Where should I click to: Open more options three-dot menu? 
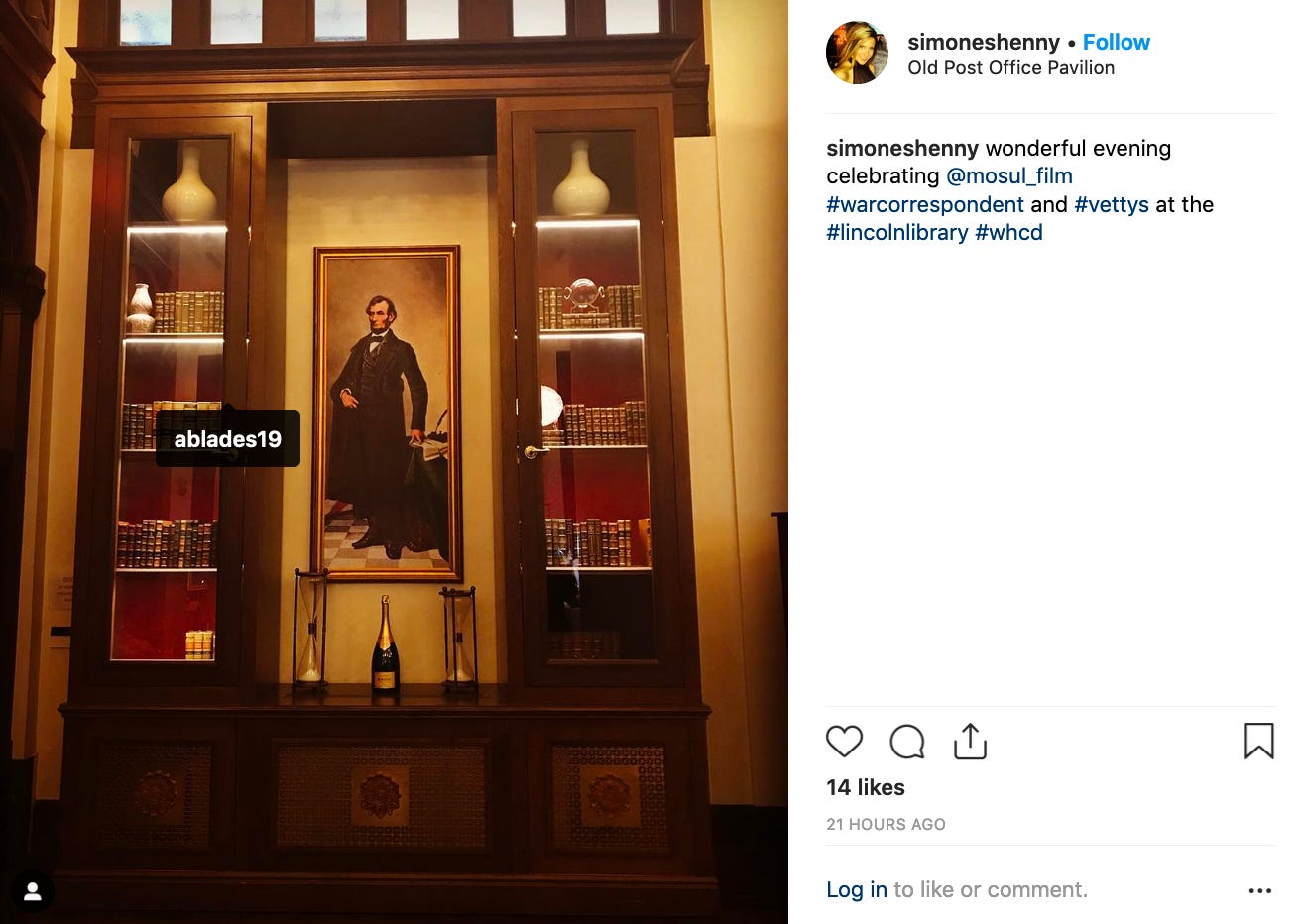1259,890
